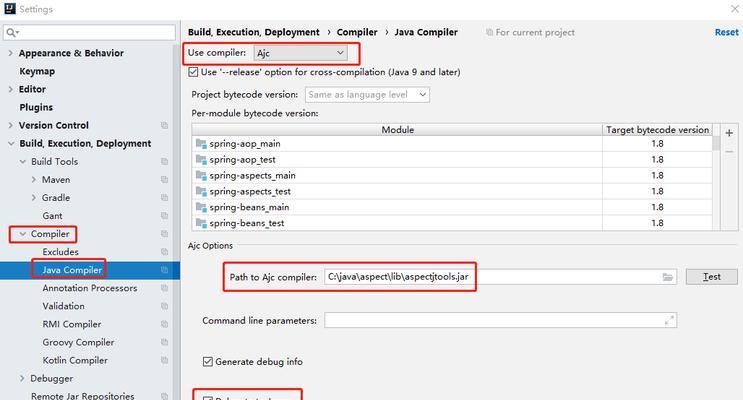Viewport: 743px width, 400px height.
Task: Click the Build, Execution, Deployment breadcrumb
Action: pos(254,32)
